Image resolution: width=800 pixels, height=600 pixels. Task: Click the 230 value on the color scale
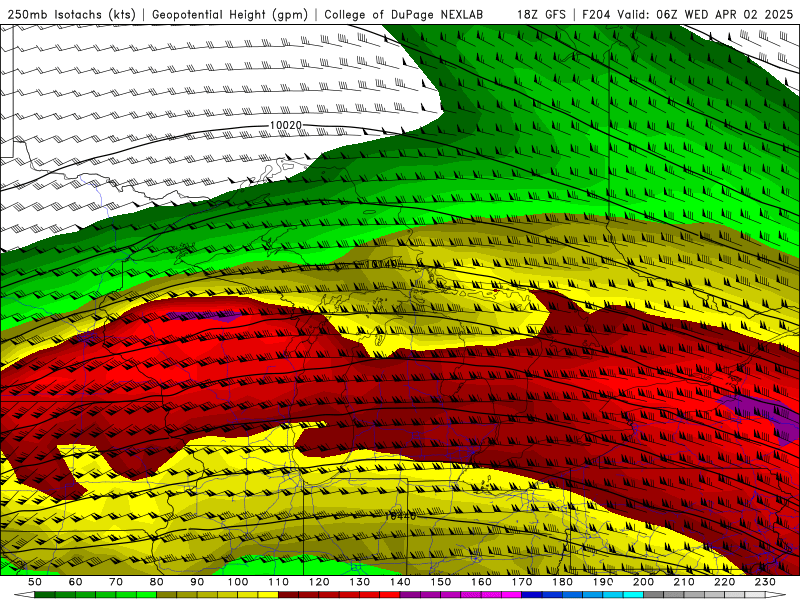(766, 582)
